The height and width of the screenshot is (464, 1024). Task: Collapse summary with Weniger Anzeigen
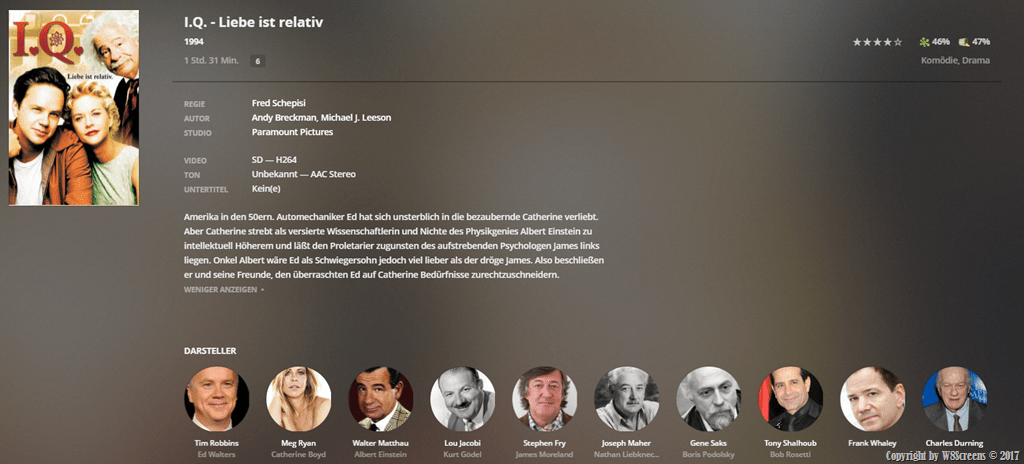click(x=224, y=290)
